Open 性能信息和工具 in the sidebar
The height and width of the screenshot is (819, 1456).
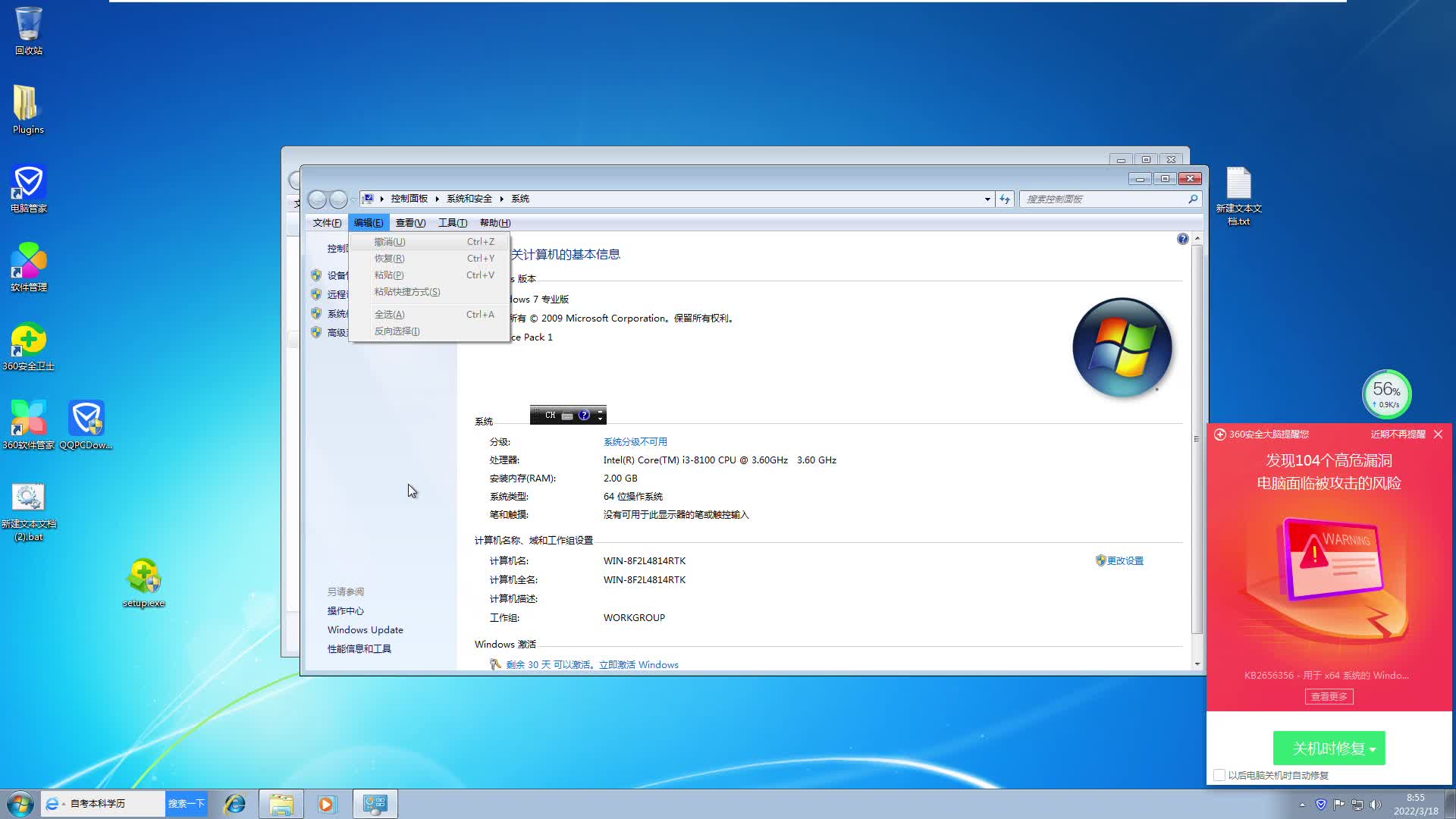359,648
